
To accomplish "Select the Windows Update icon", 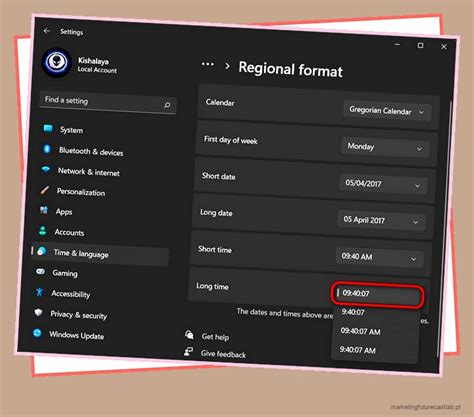I will click(x=37, y=333).
